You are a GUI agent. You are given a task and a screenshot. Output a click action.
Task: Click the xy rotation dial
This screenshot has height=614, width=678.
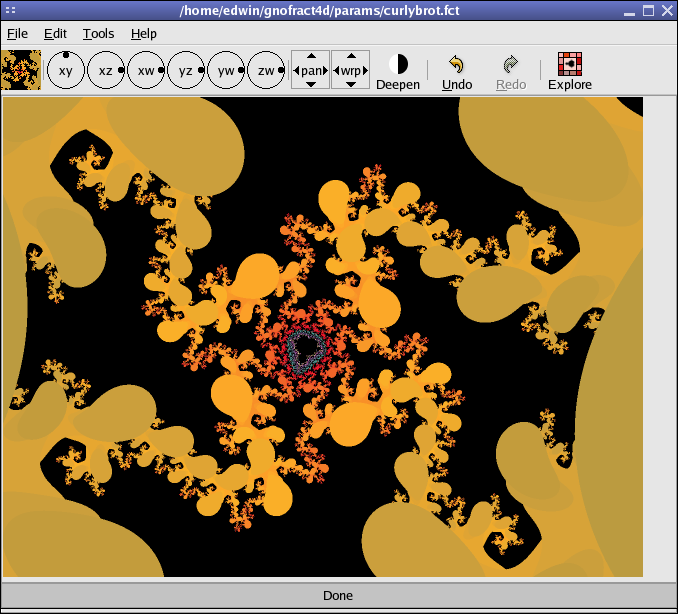click(x=66, y=71)
